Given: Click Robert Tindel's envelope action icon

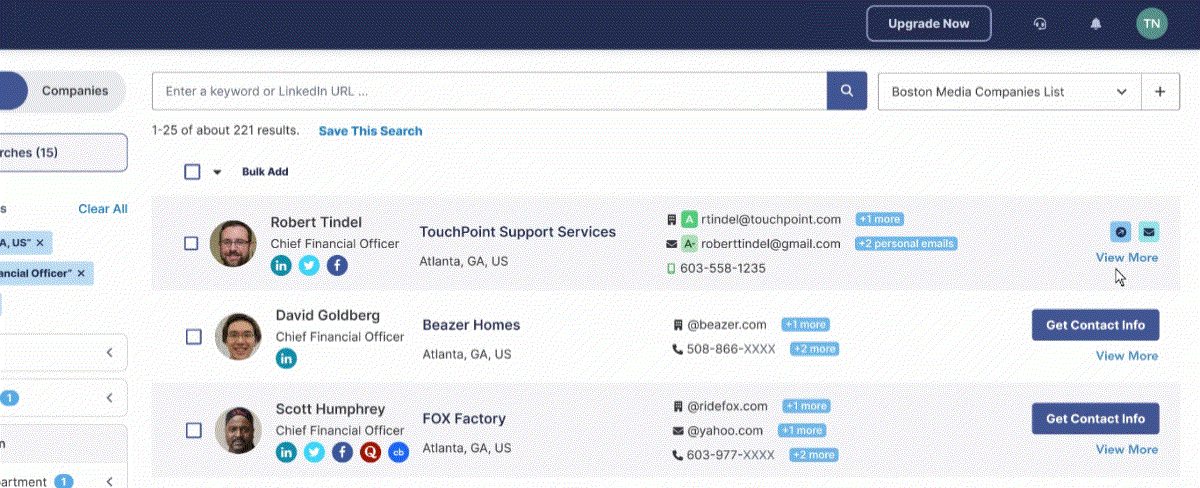Looking at the screenshot, I should click(x=1148, y=232).
